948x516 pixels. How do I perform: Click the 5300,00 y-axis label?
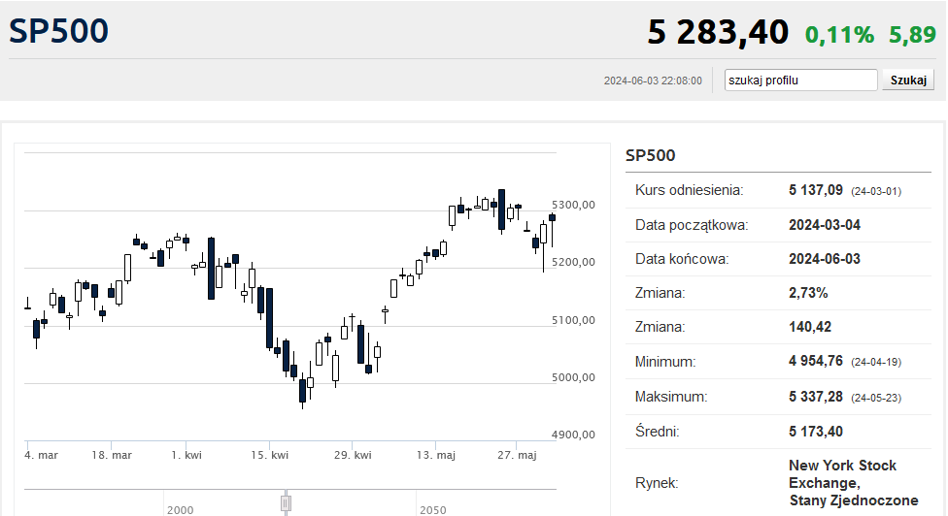(x=573, y=205)
